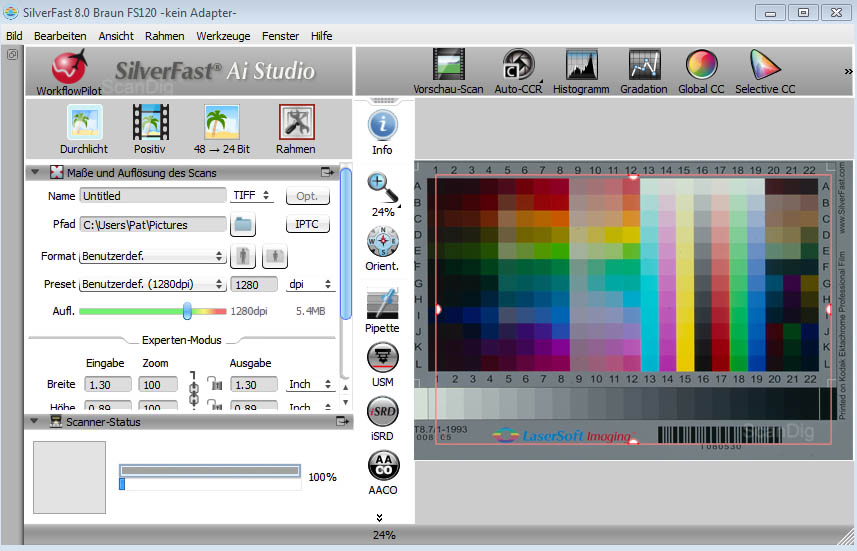
Task: Change Breite unit Inch dropdown
Action: (310, 384)
